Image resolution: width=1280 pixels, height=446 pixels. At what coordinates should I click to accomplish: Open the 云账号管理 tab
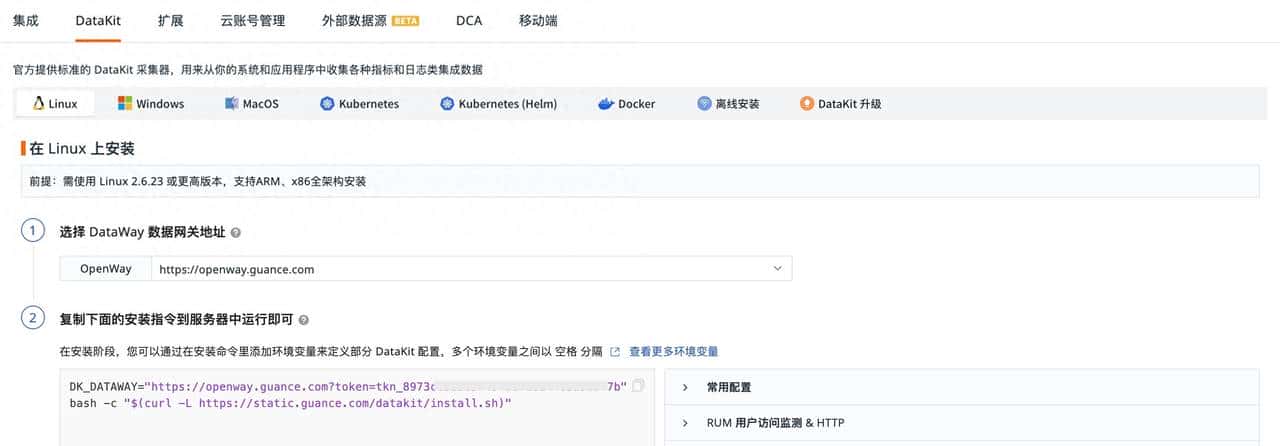point(253,20)
